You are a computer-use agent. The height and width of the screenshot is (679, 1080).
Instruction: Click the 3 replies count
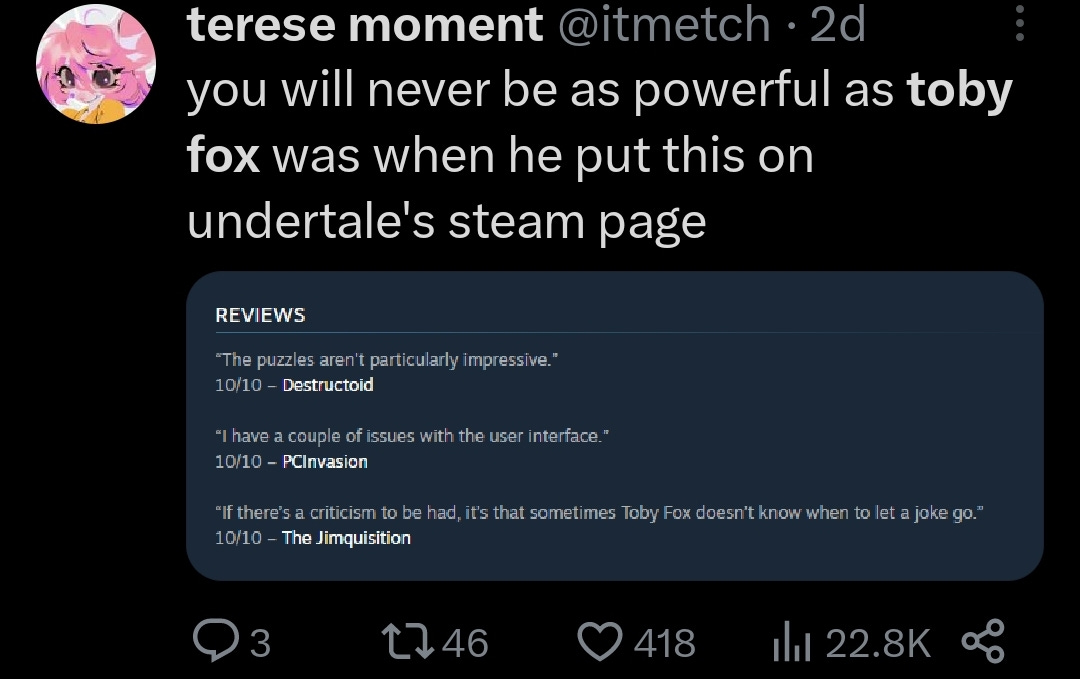point(260,643)
